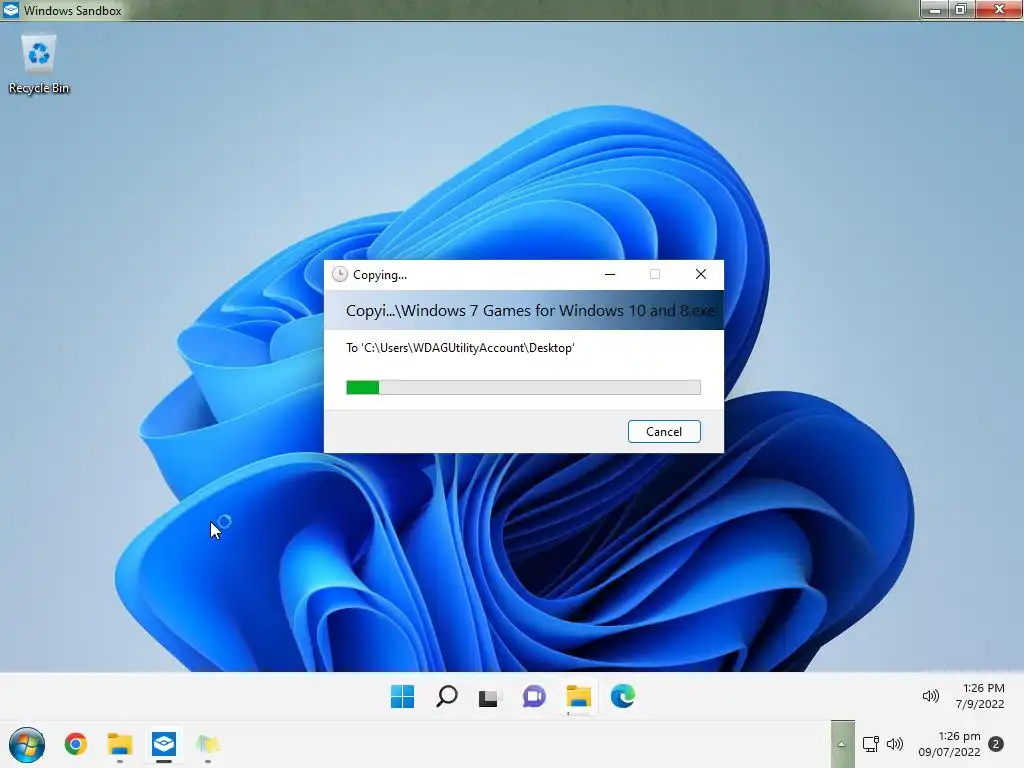
Task: Restore down the Windows Sandbox window
Action: pos(962,9)
